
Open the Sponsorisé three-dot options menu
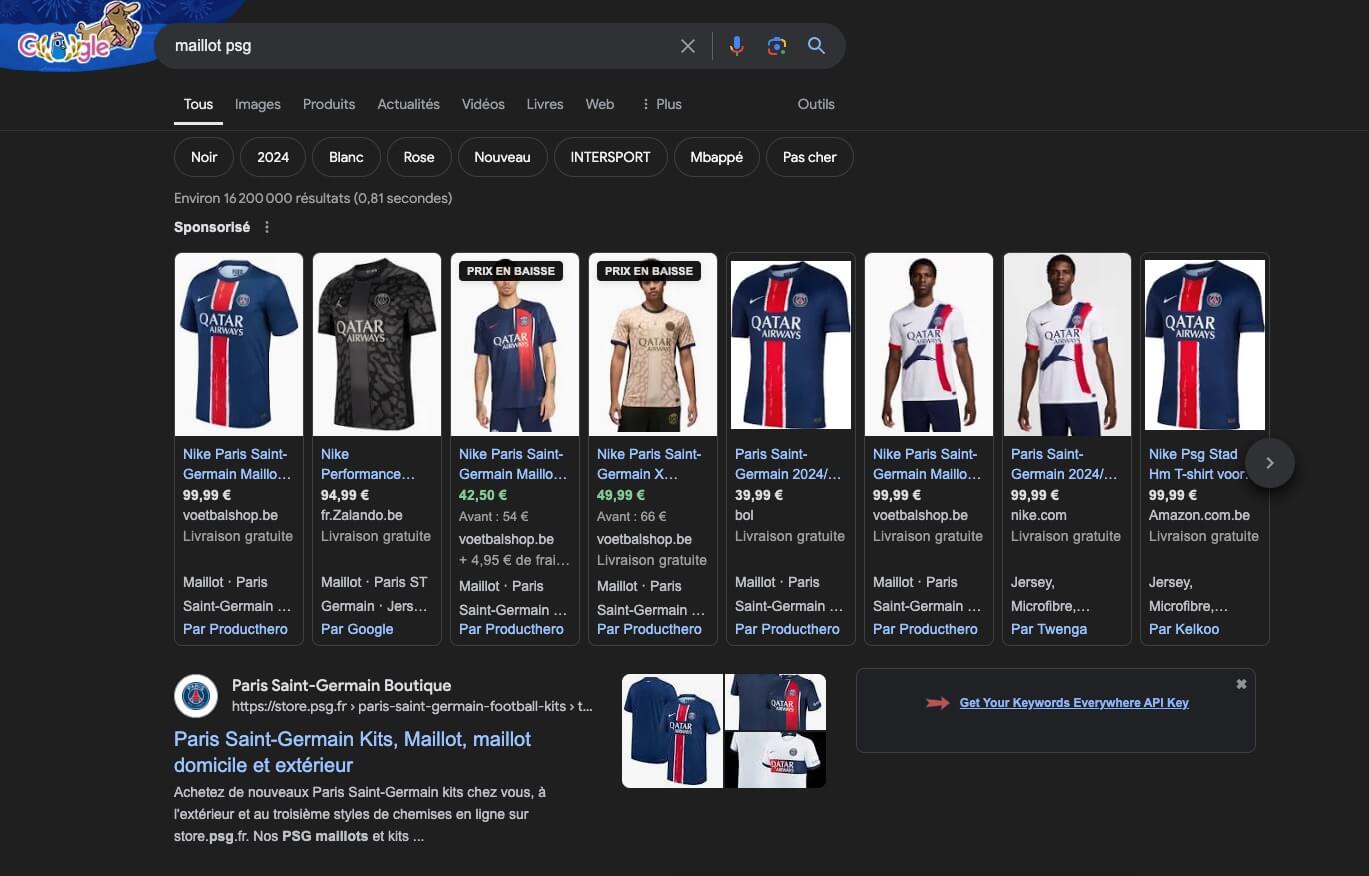(x=267, y=227)
